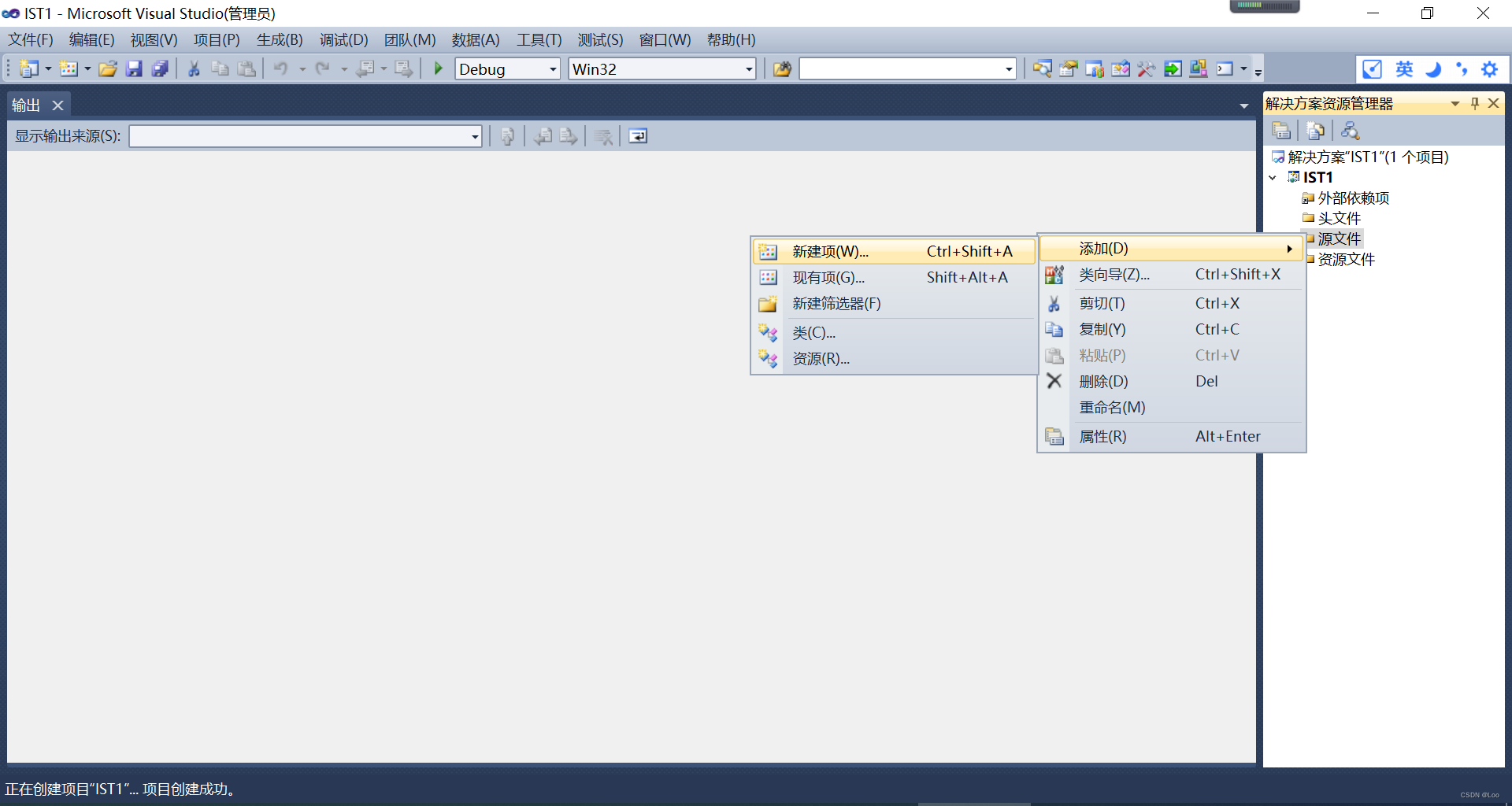Open the 调试(D) debug menu
Screen dimensions: 1512x806
(x=344, y=39)
